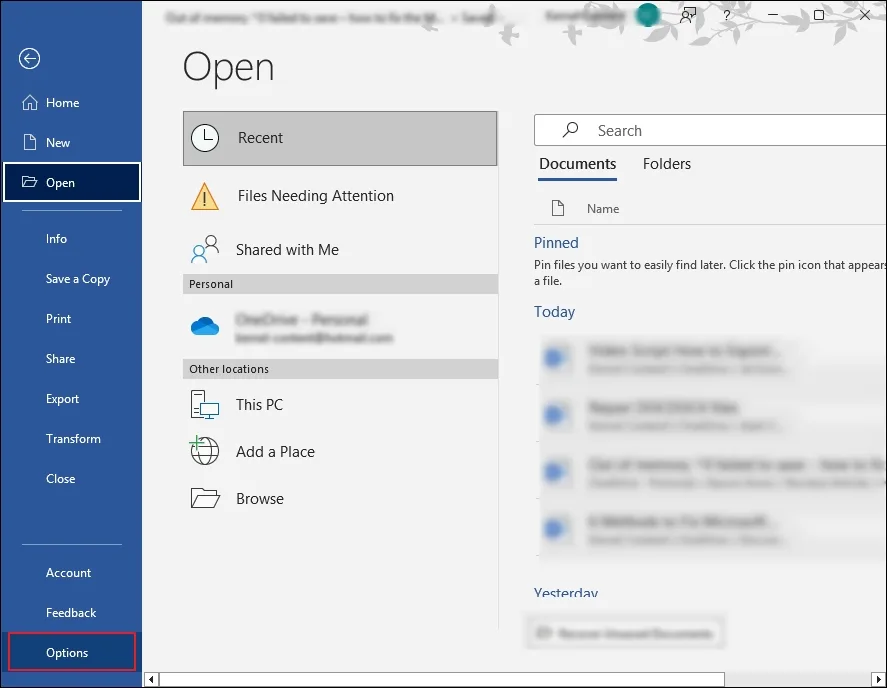Click the Yesterday section heading
This screenshot has width=887, height=688.
pyautogui.click(x=566, y=592)
